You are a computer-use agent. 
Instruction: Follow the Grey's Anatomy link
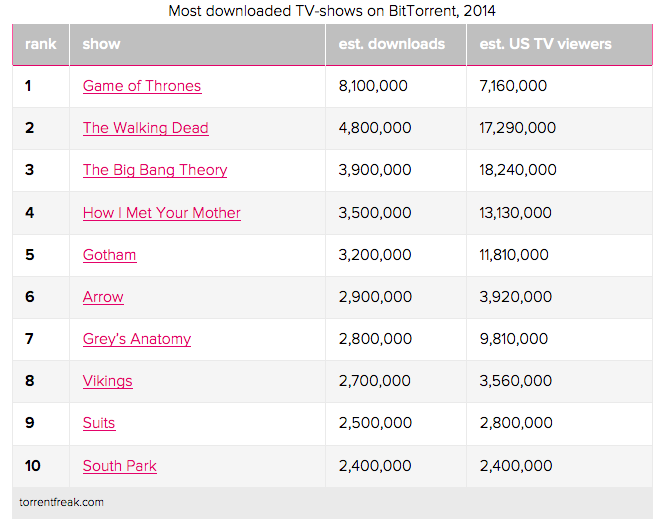(137, 339)
